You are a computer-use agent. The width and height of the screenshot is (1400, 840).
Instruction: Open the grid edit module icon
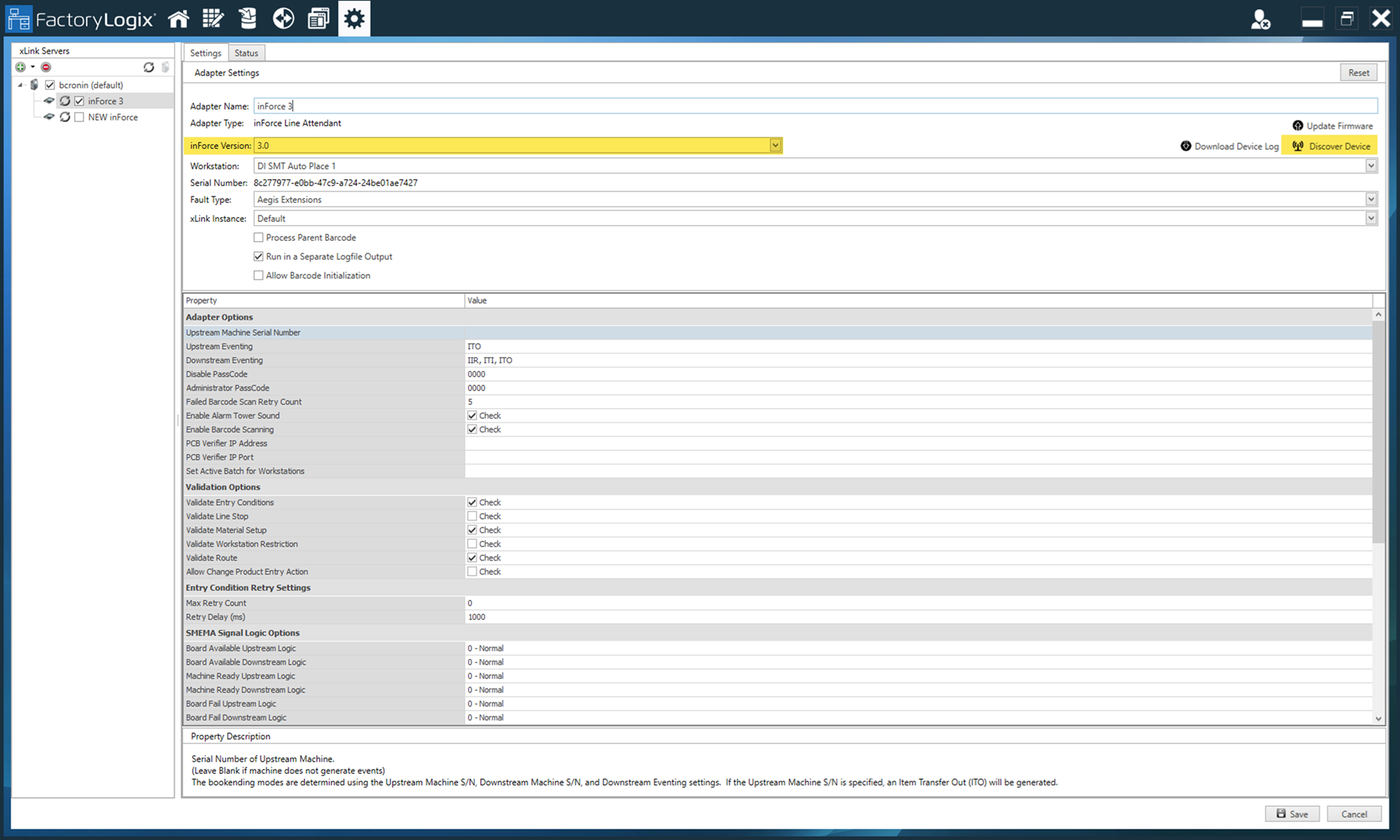click(213, 19)
